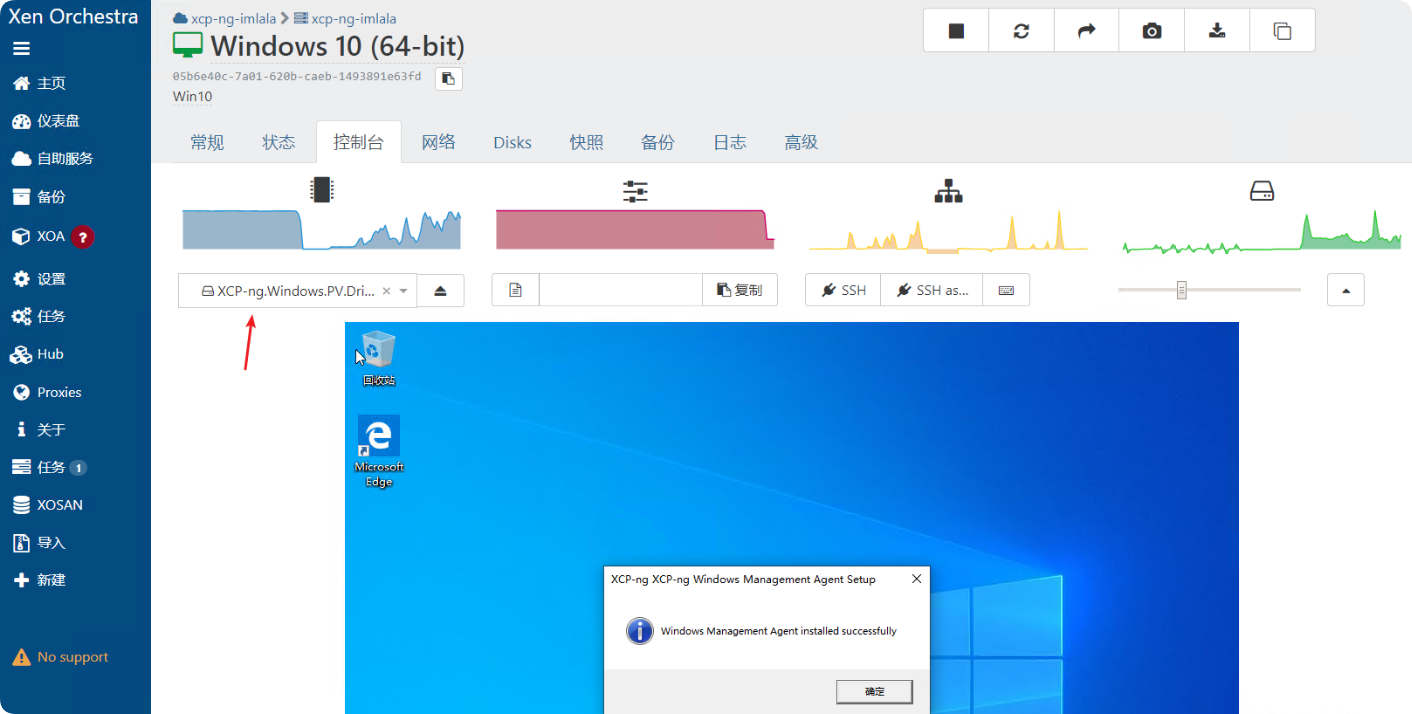Image resolution: width=1412 pixels, height=714 pixels.
Task: Select the 回收站 recycle bin icon
Action: (x=378, y=358)
